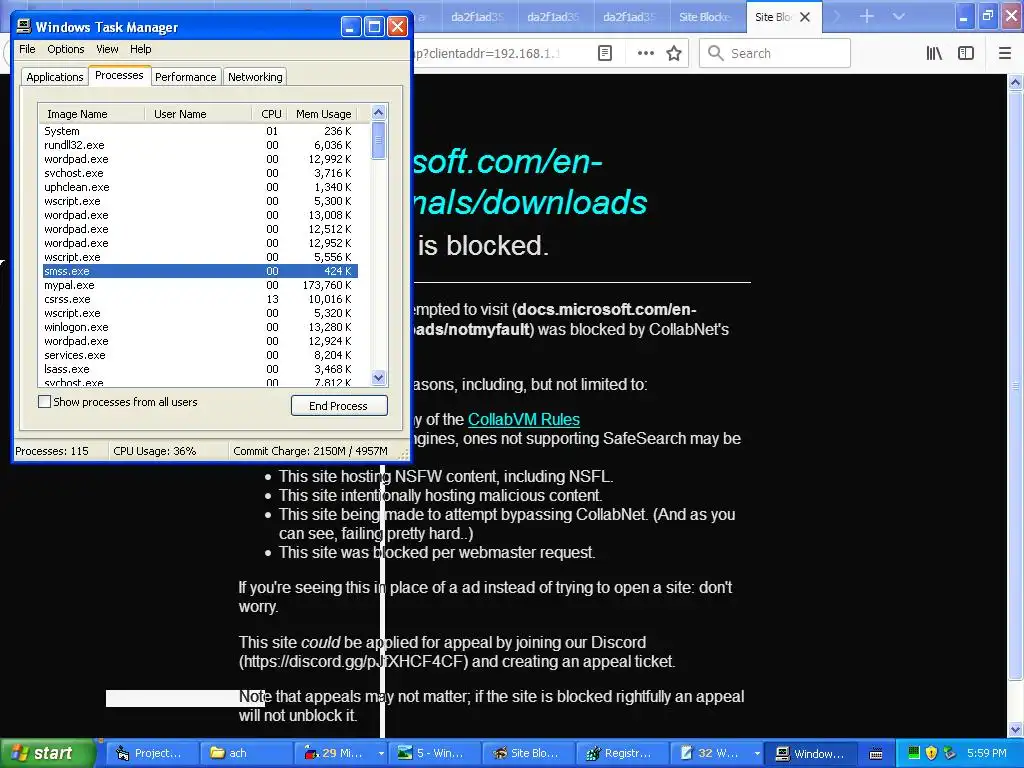
Task: Click safely remove hardware tray icon
Action: pos(950,753)
